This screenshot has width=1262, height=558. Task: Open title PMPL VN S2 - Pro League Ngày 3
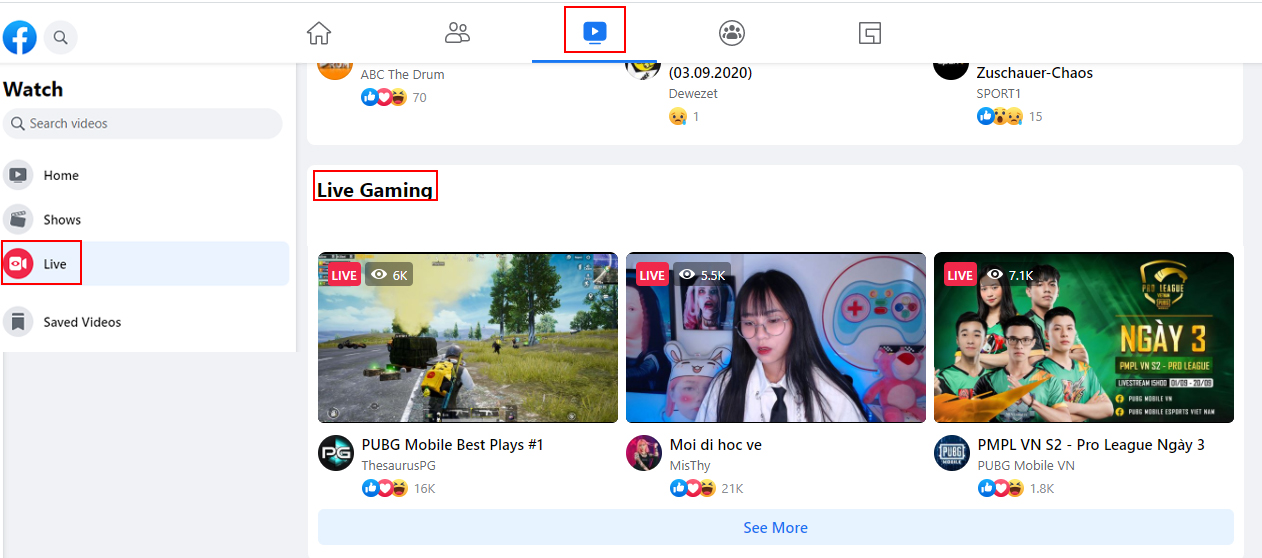1091,445
